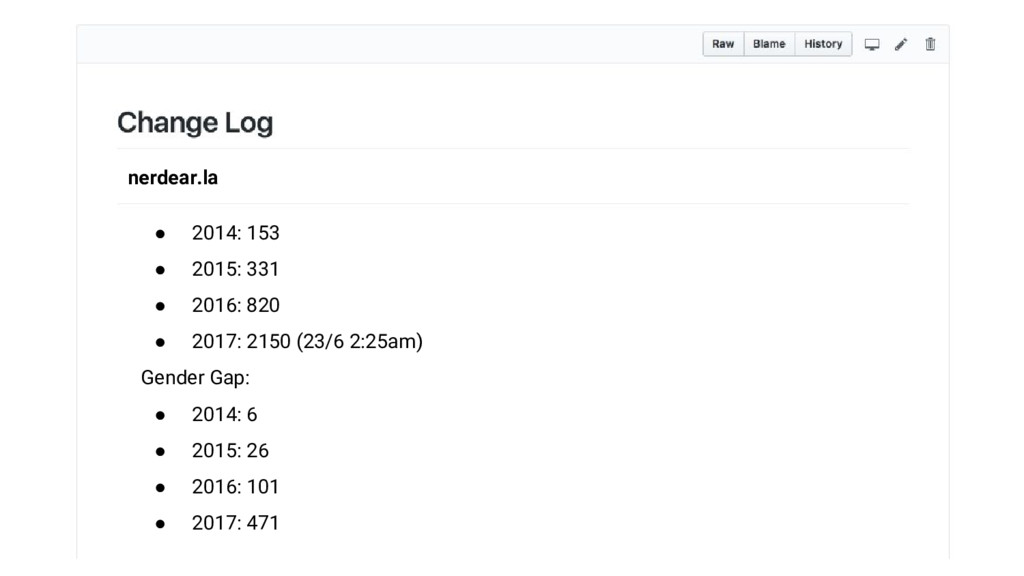Select the "2017: 2150" attendance entry

pyautogui.click(x=241, y=341)
